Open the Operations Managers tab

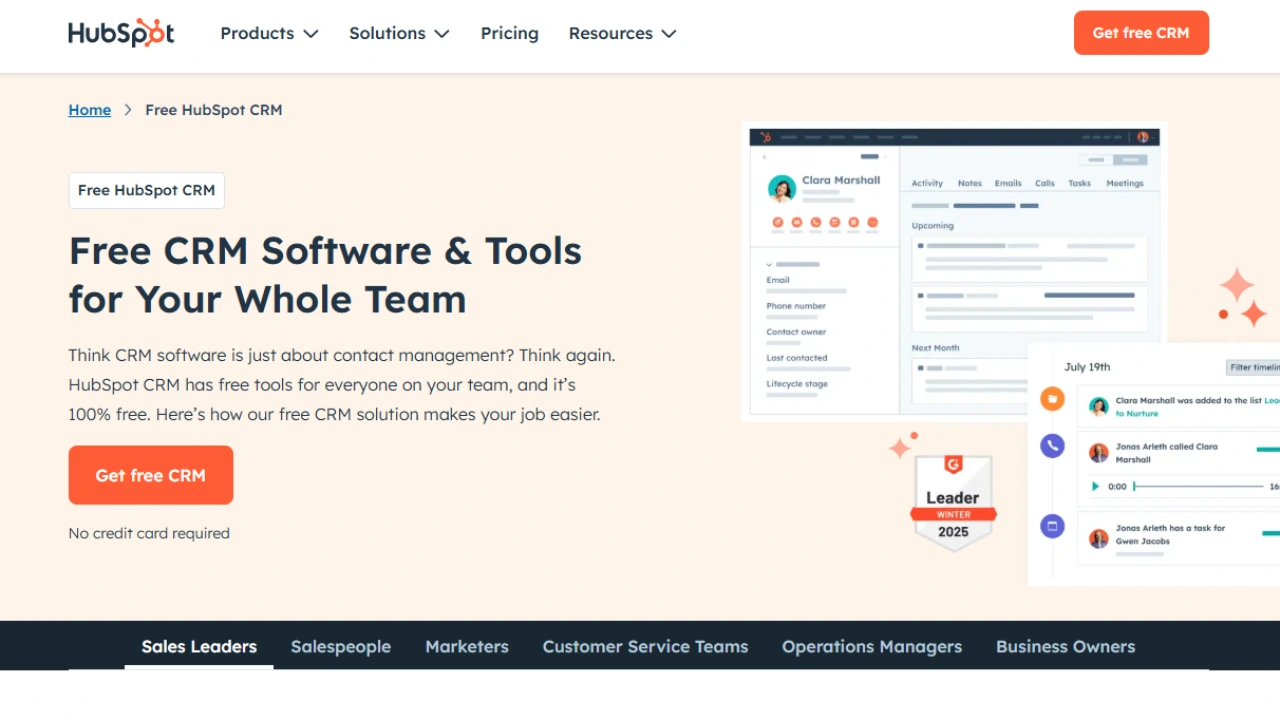click(x=872, y=646)
